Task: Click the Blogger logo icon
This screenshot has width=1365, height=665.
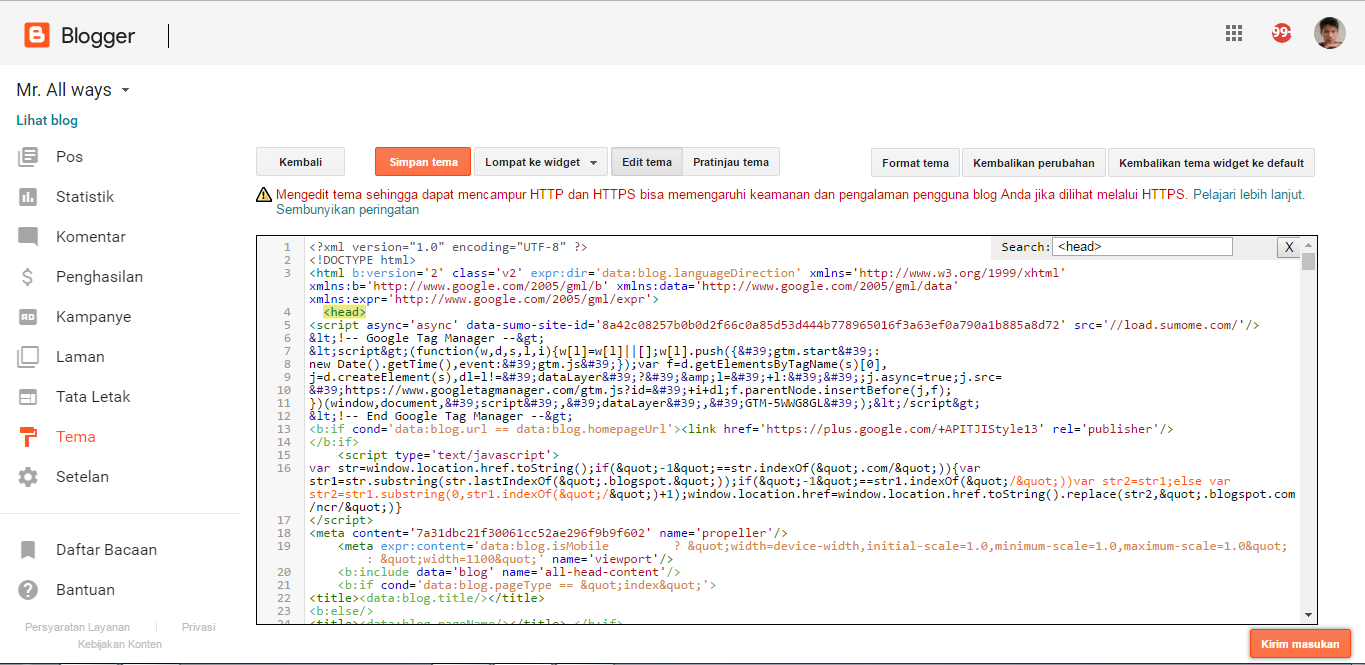Action: tap(37, 36)
